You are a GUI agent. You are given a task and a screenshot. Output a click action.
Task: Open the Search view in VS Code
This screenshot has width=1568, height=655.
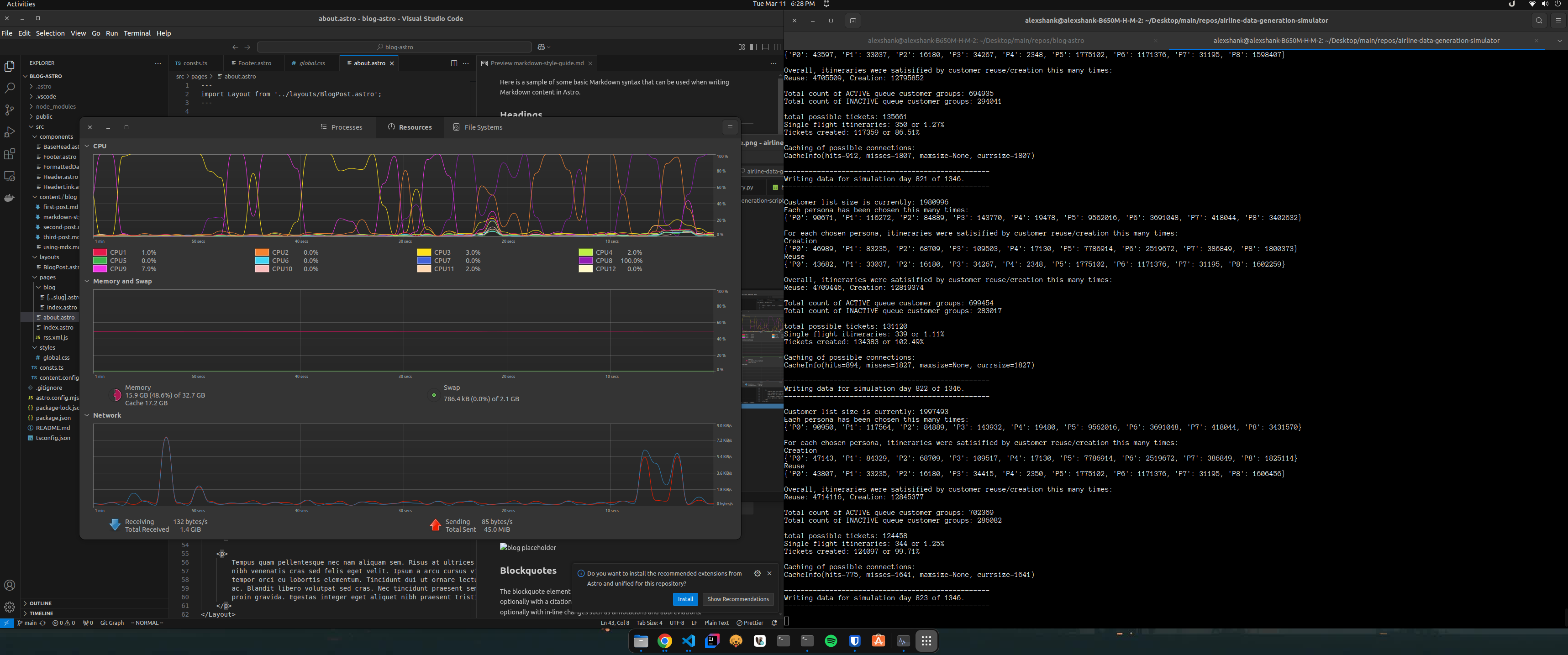[10, 88]
